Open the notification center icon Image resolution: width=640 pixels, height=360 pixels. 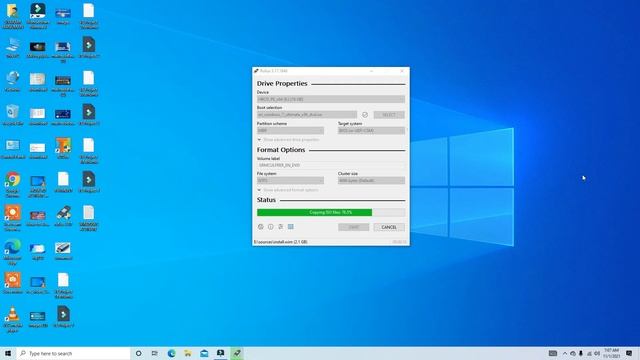(x=629, y=353)
